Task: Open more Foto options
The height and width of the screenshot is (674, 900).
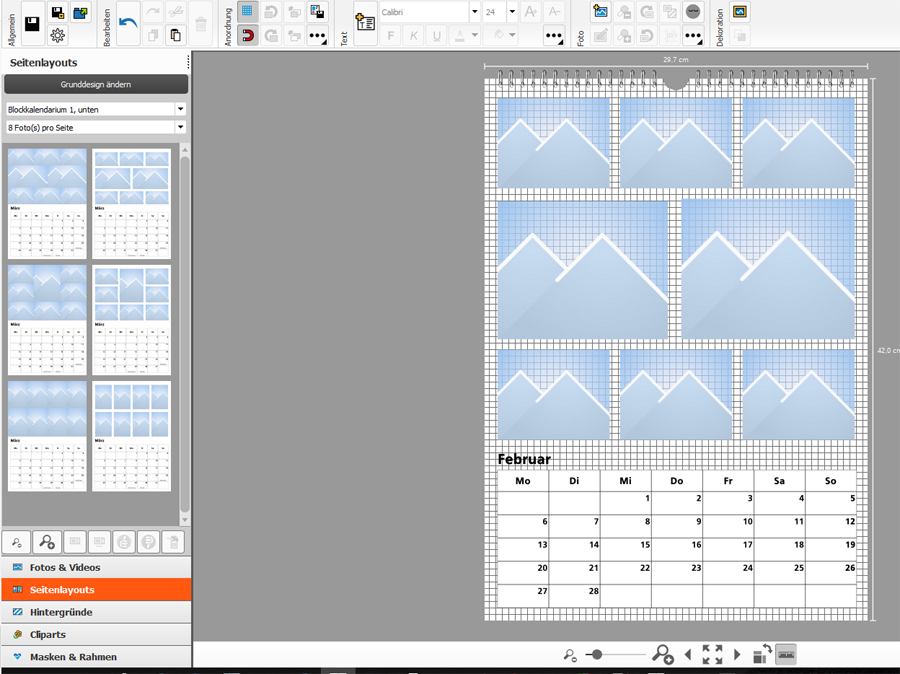Action: (x=693, y=35)
